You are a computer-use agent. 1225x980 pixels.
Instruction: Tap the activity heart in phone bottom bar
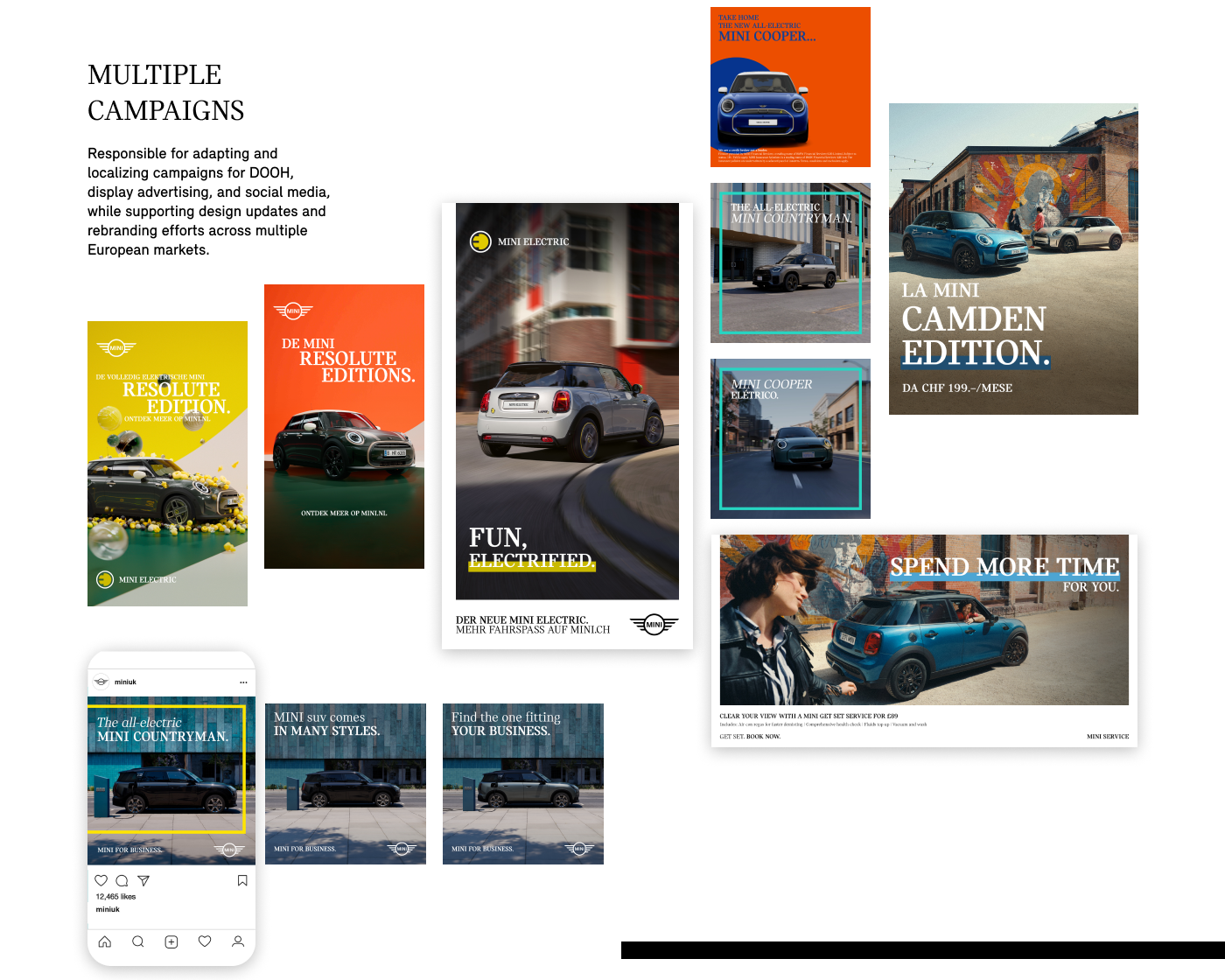(x=205, y=941)
